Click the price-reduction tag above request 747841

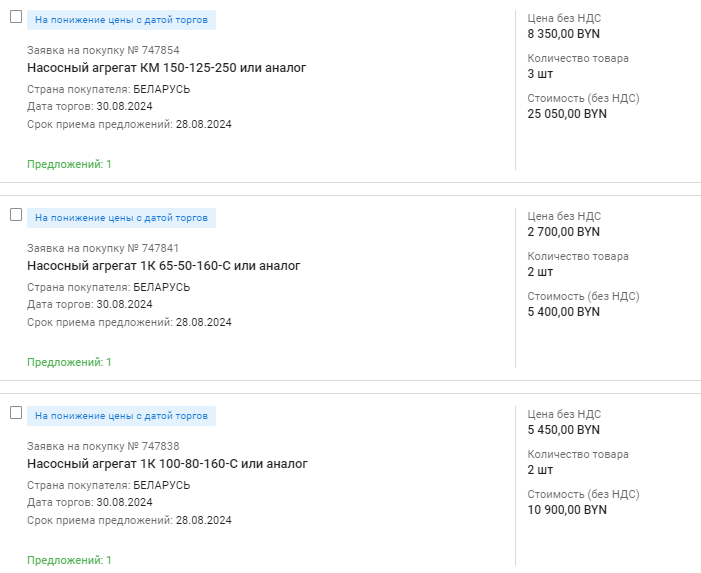[121, 217]
